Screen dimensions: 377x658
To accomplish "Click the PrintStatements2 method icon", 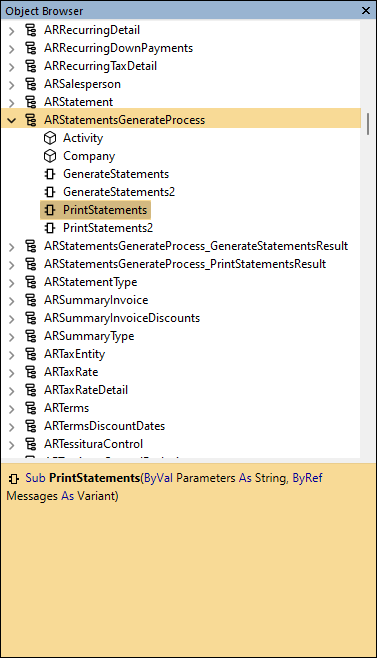I will (x=50, y=228).
